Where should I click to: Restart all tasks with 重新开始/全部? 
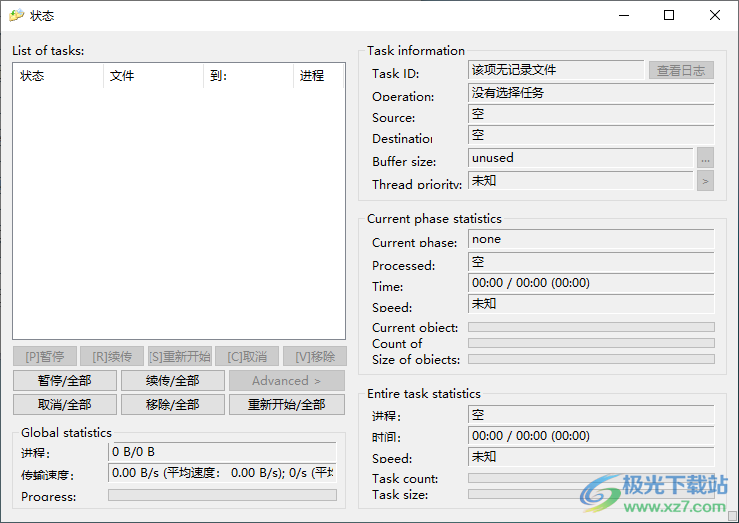[x=287, y=404]
